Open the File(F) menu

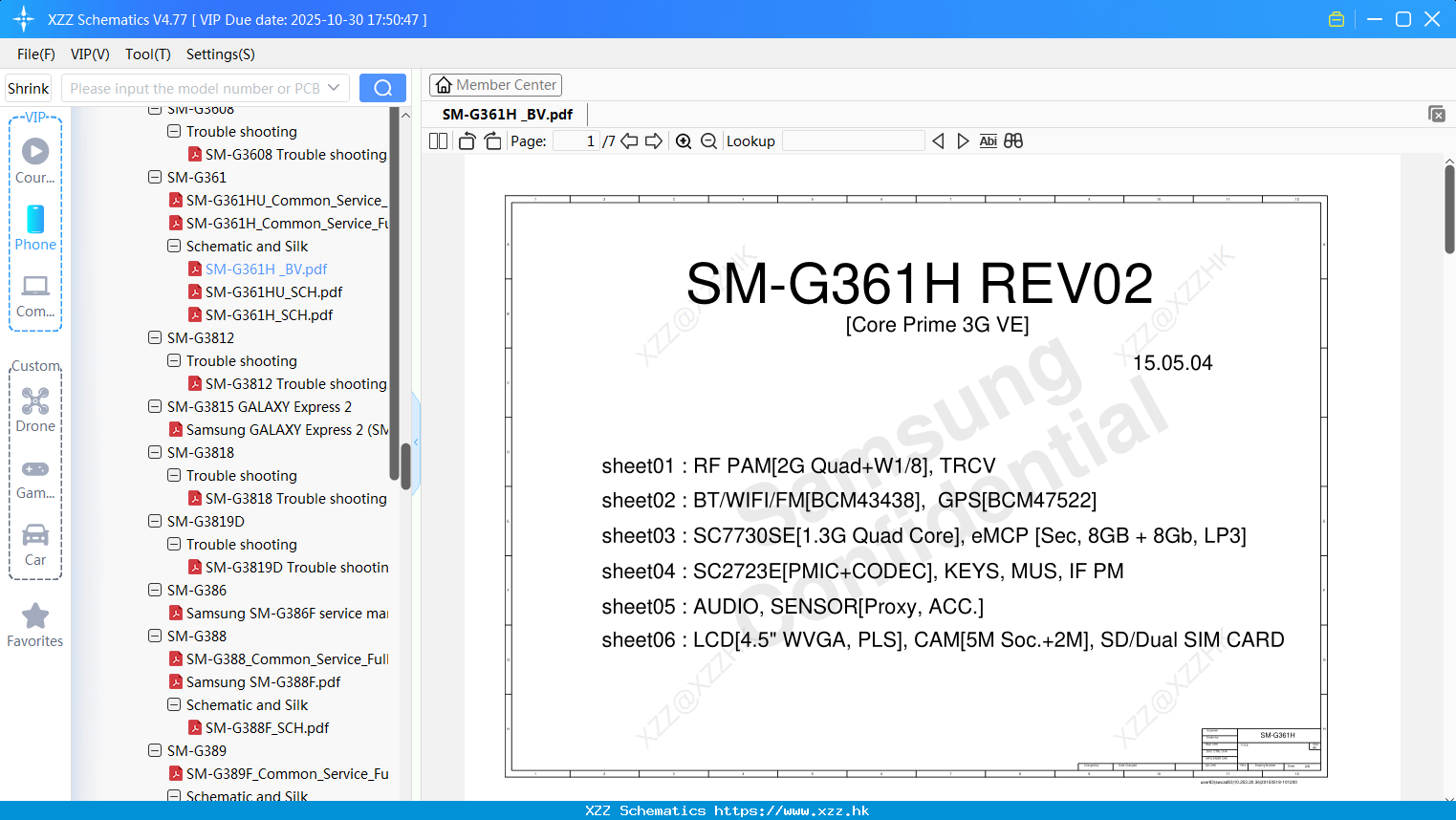pos(36,54)
